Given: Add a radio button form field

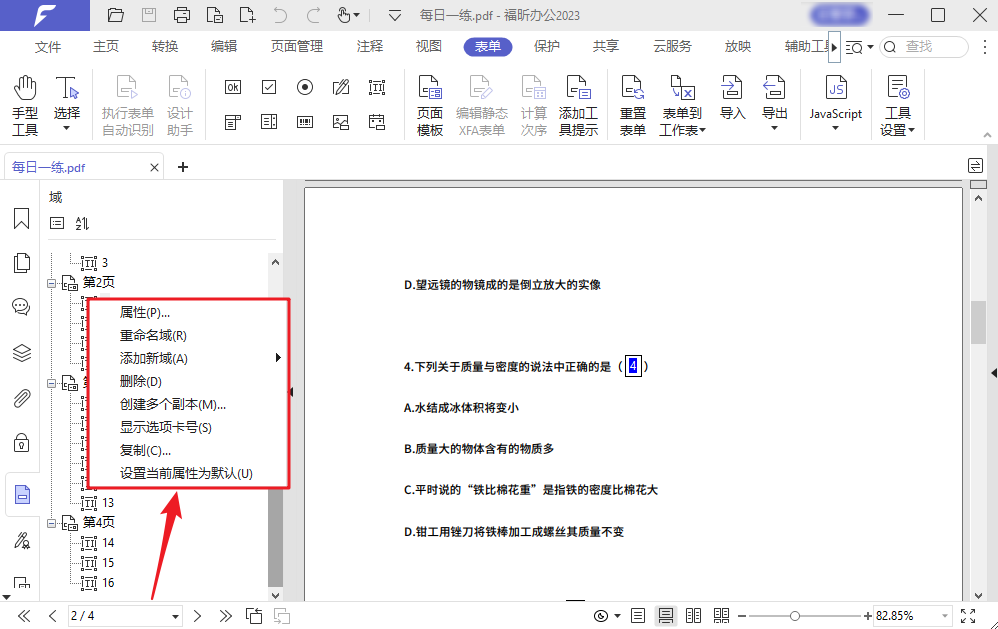Looking at the screenshot, I should [305, 88].
